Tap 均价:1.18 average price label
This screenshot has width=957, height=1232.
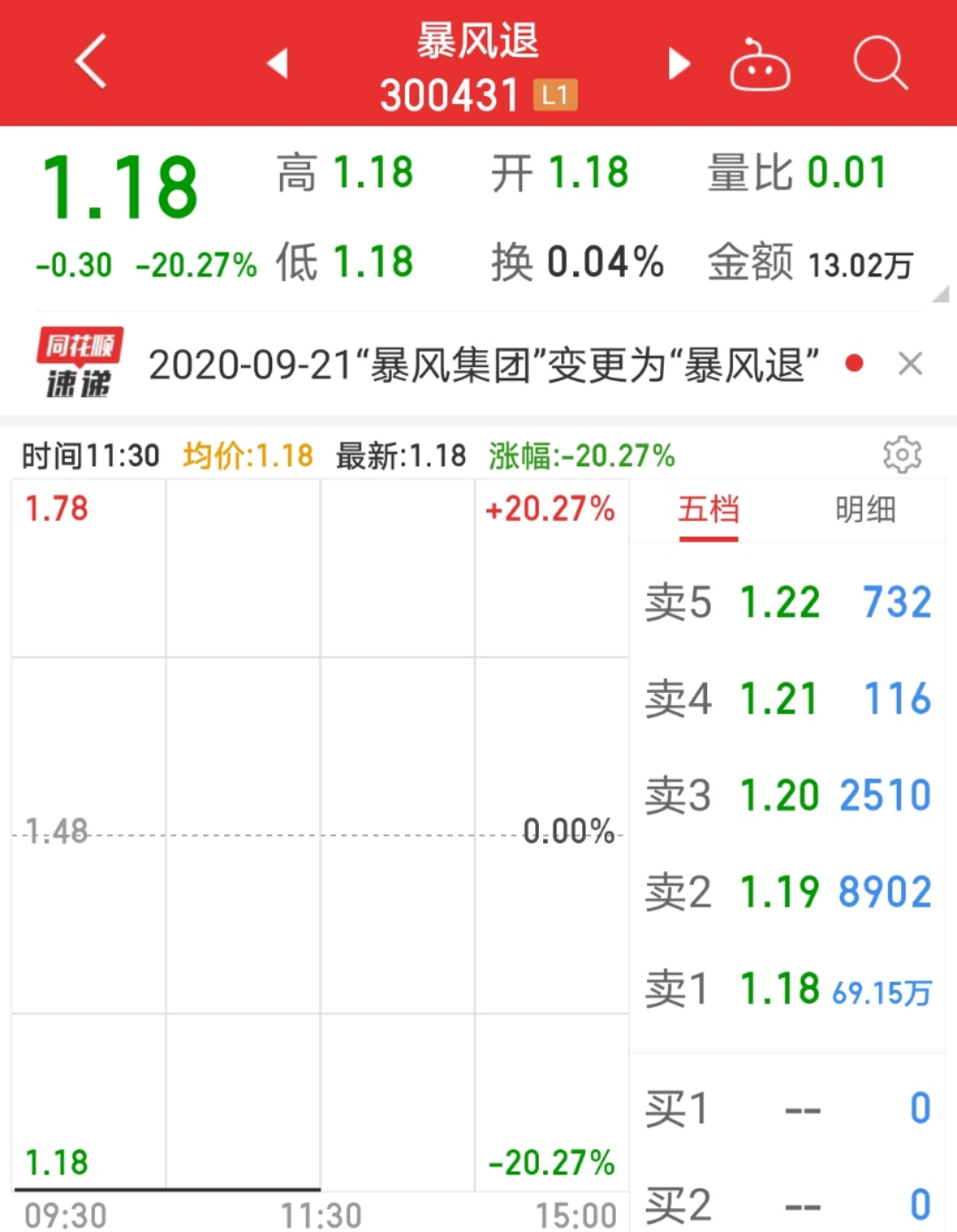(248, 456)
